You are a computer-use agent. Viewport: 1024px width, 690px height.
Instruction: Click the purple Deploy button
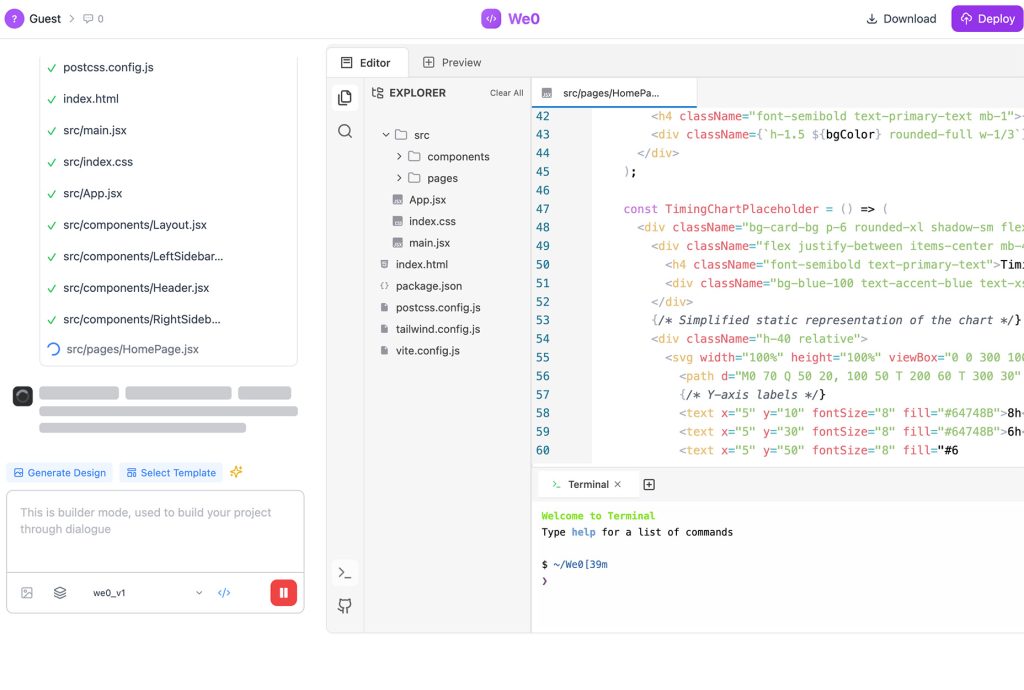click(x=987, y=19)
